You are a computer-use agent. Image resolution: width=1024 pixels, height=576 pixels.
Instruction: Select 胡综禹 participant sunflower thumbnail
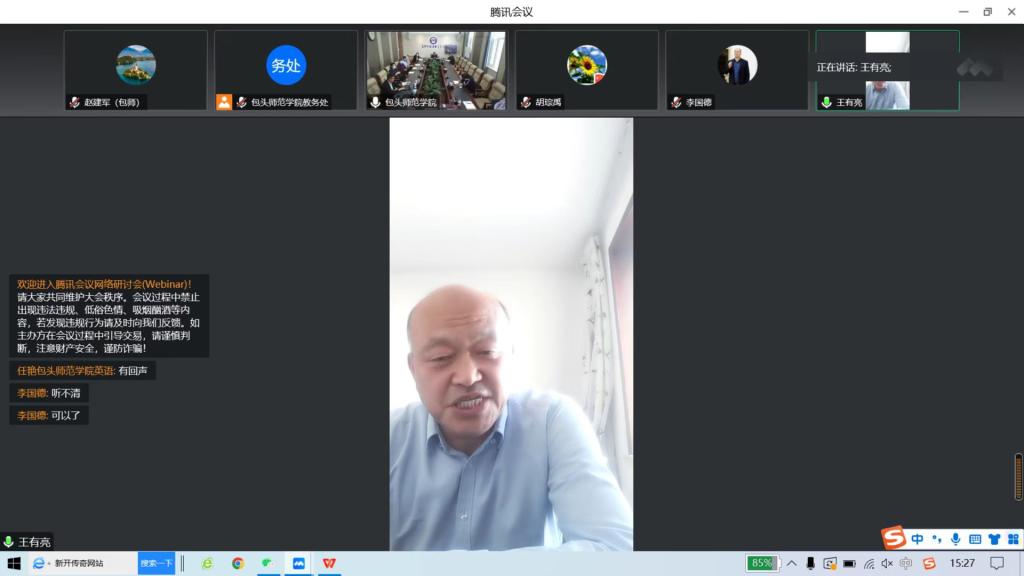pos(586,65)
